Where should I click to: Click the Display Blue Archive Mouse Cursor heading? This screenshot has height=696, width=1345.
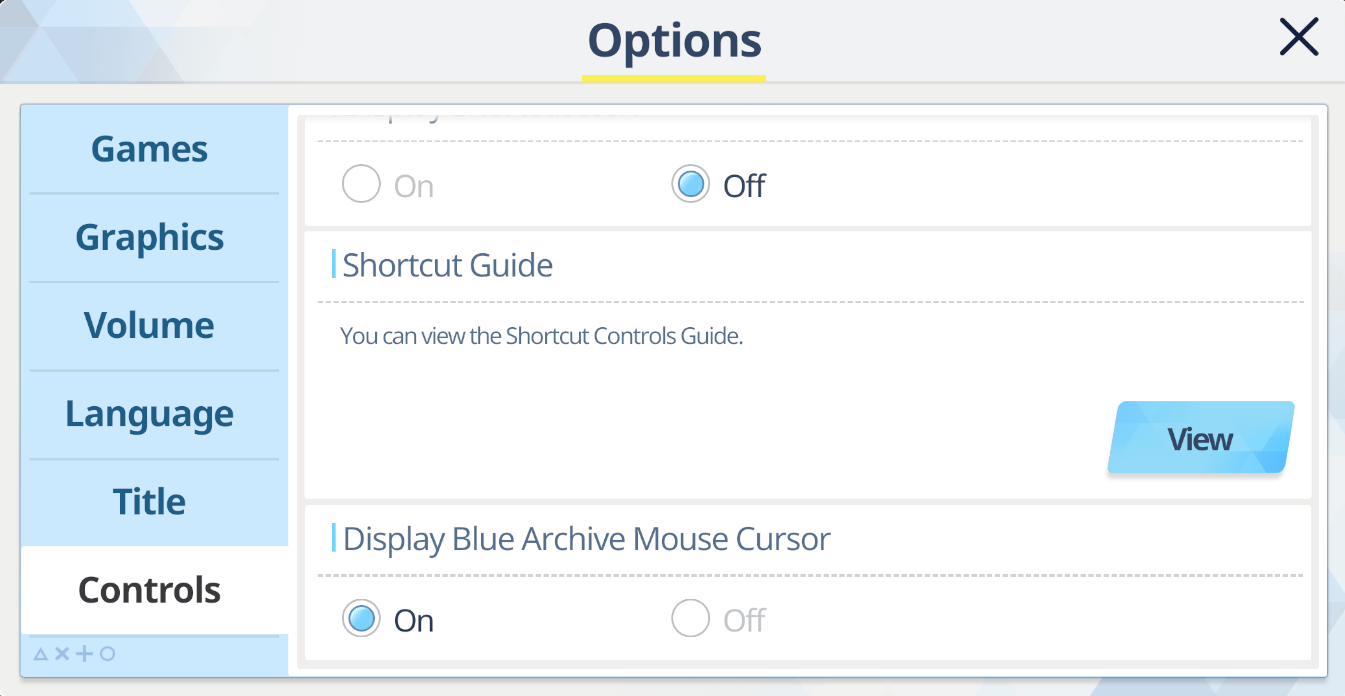pyautogui.click(x=586, y=539)
